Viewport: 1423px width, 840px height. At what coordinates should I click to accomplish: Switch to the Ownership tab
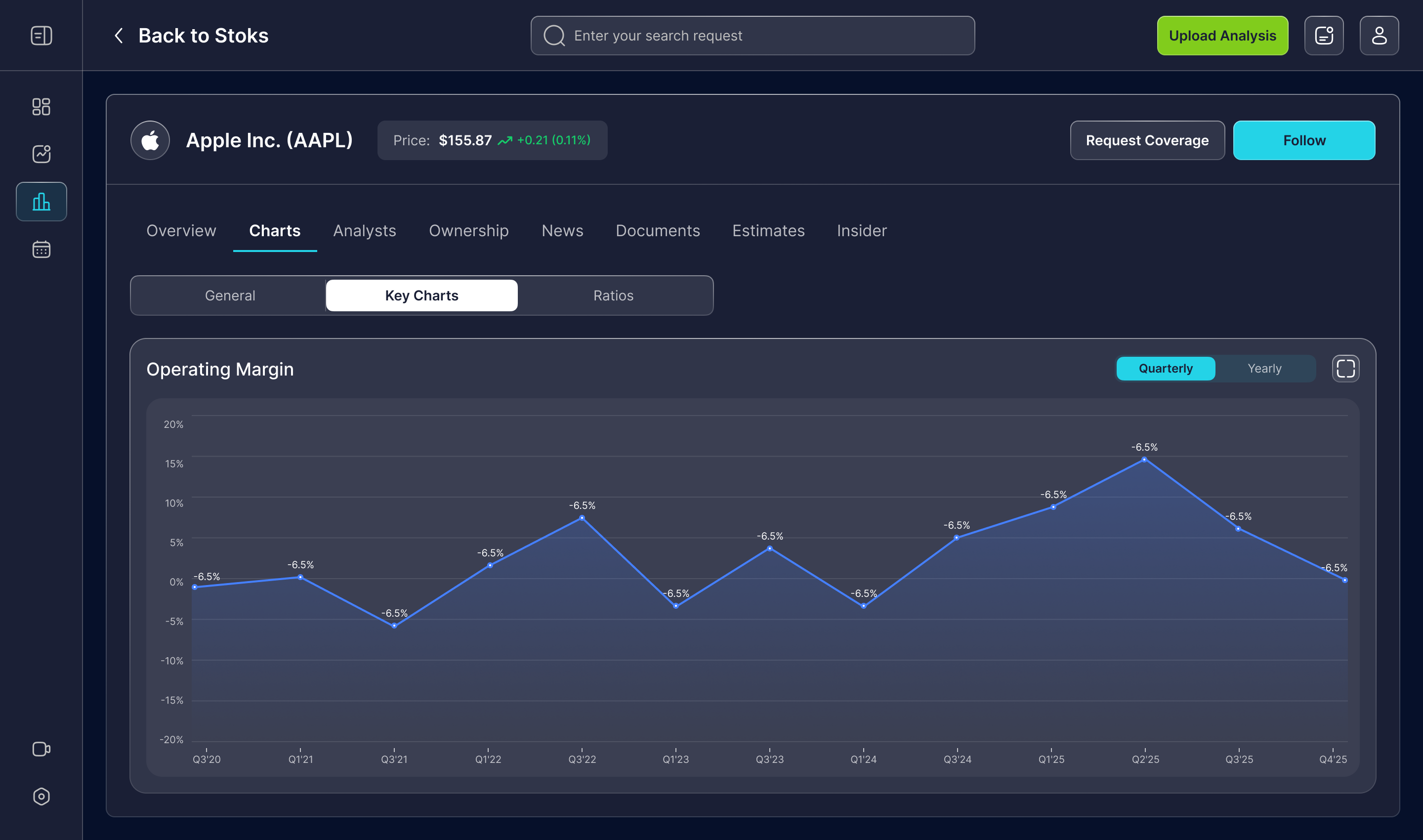click(469, 230)
